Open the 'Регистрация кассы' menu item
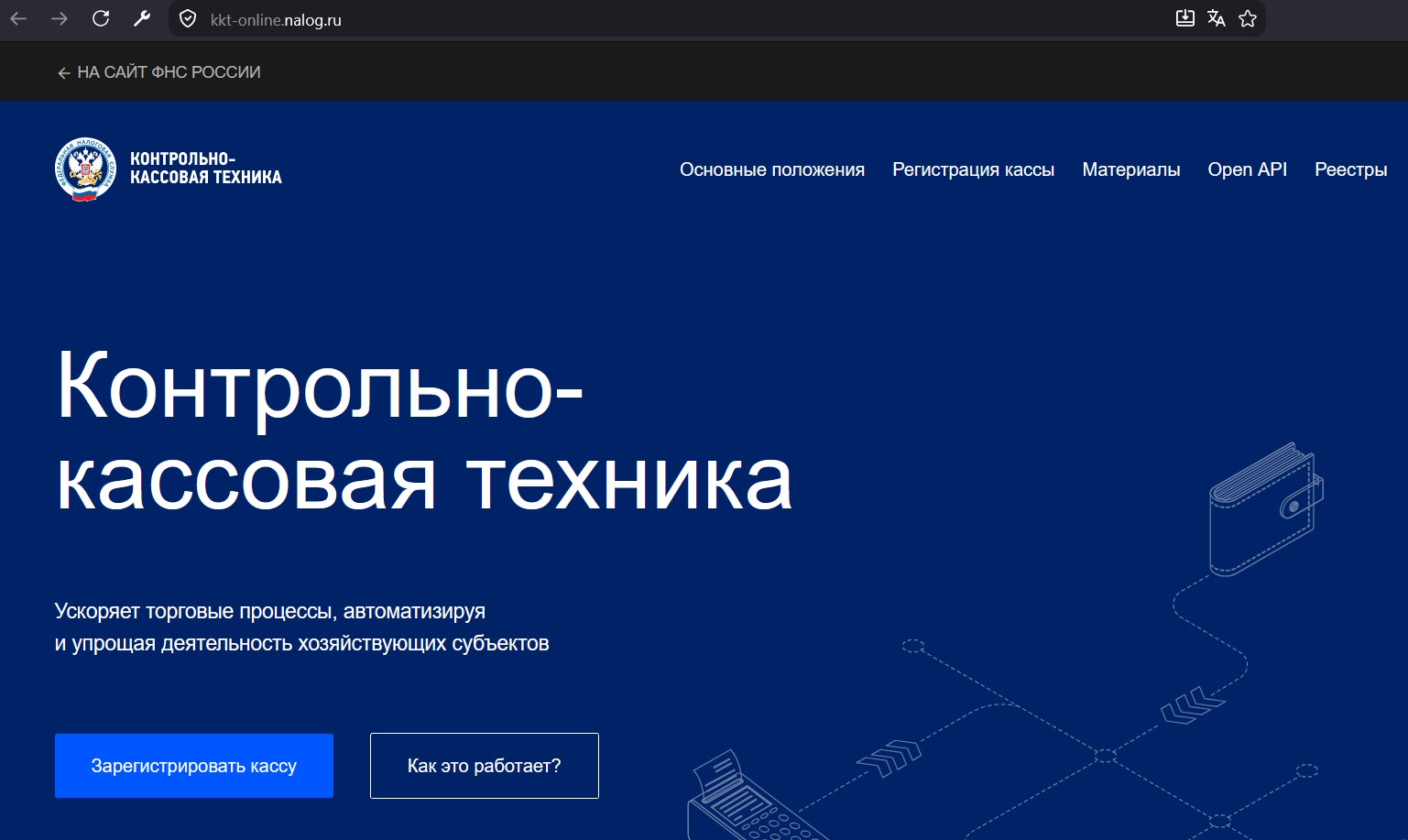The height and width of the screenshot is (840, 1408). 973,169
